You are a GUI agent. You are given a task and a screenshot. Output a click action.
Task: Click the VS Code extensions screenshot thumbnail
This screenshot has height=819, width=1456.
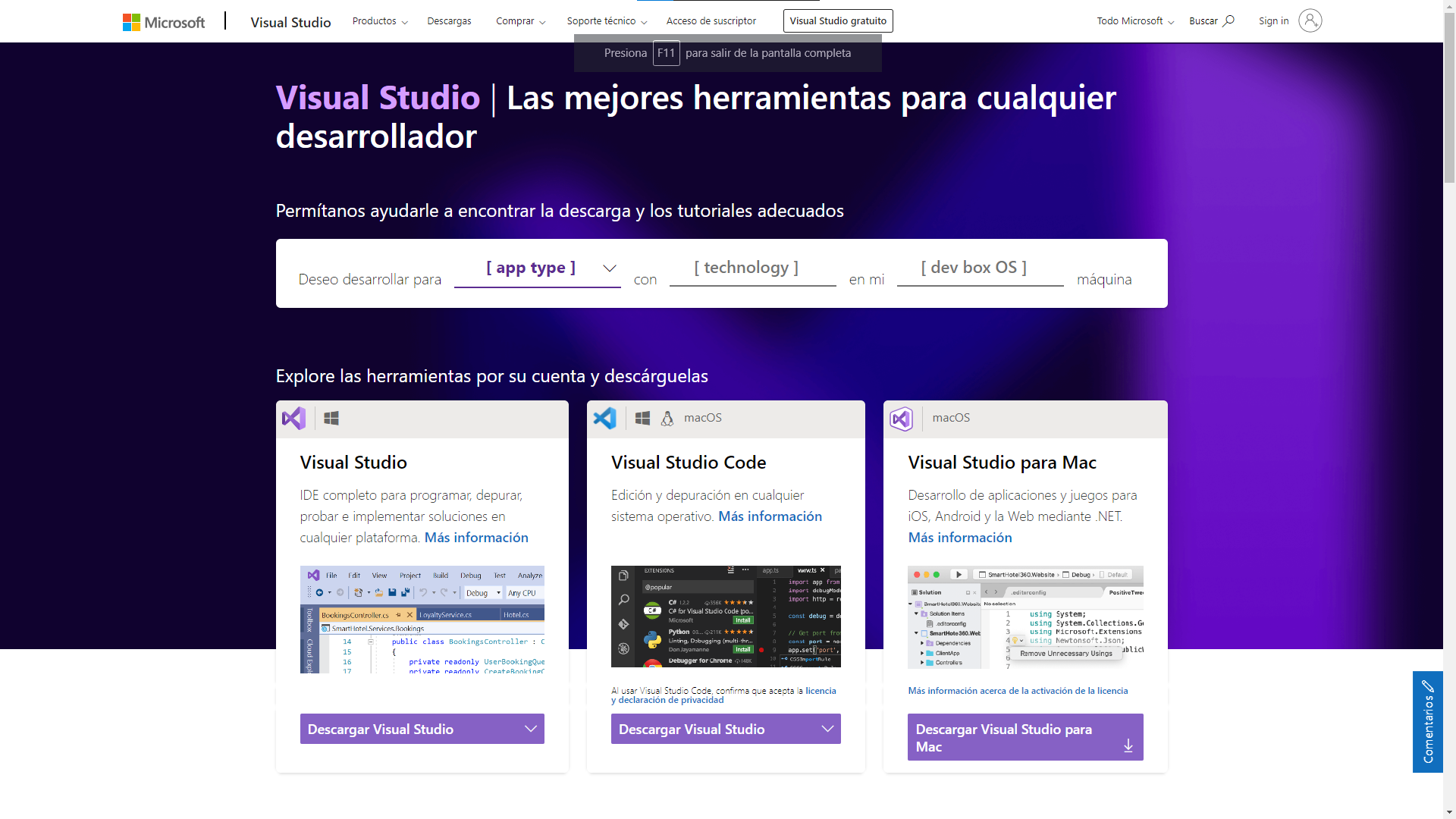[726, 617]
